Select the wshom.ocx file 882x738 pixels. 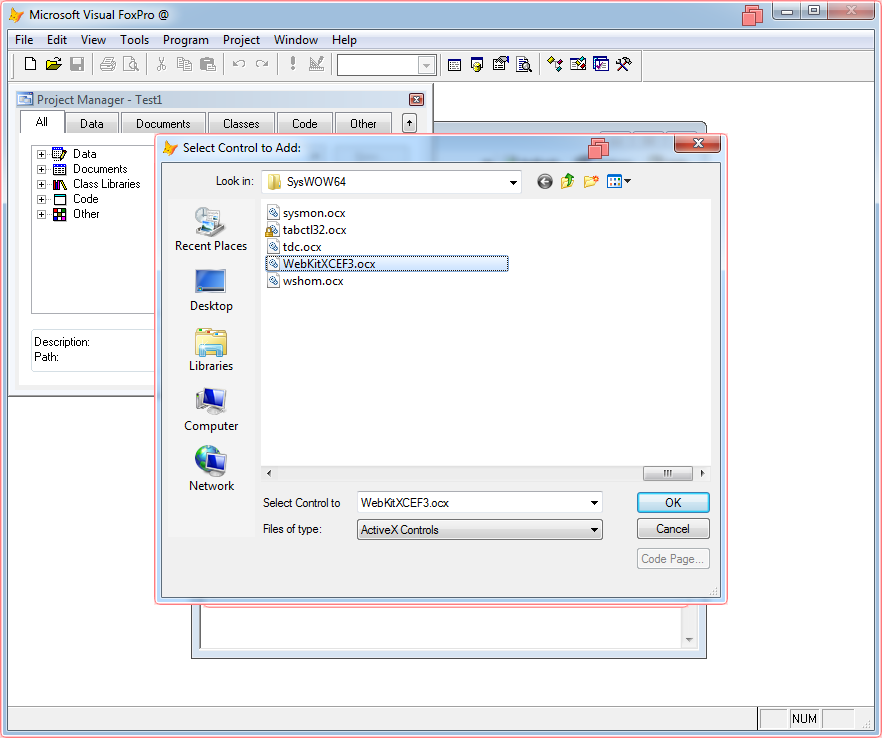[305, 281]
